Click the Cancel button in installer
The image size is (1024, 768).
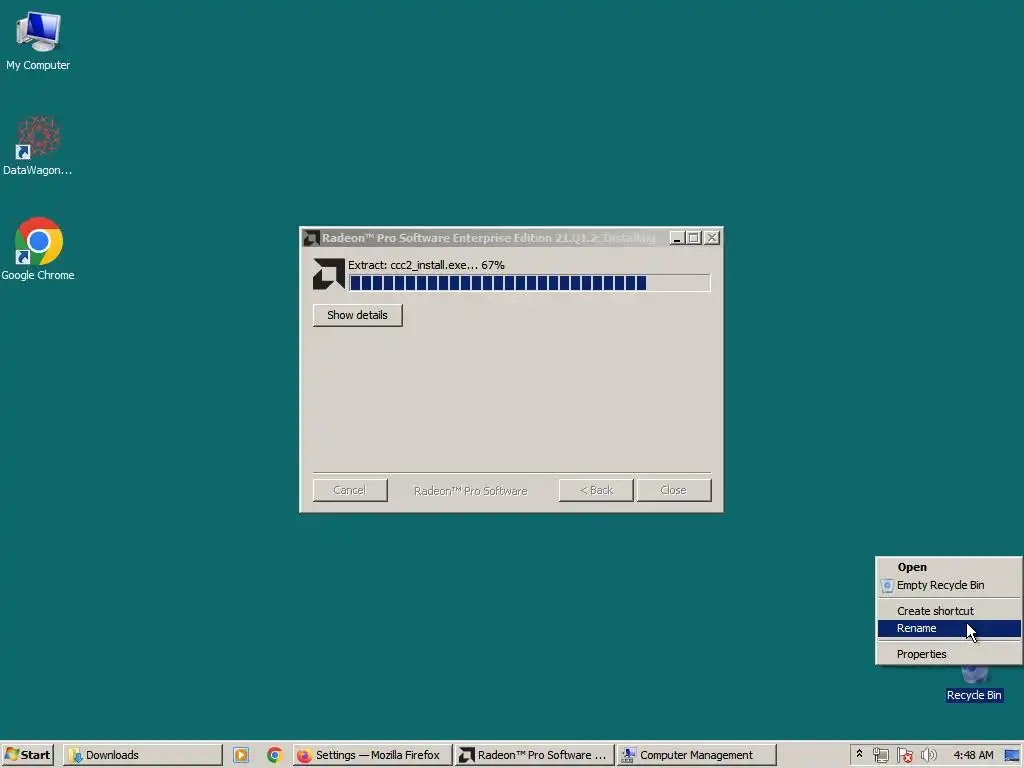(x=350, y=490)
